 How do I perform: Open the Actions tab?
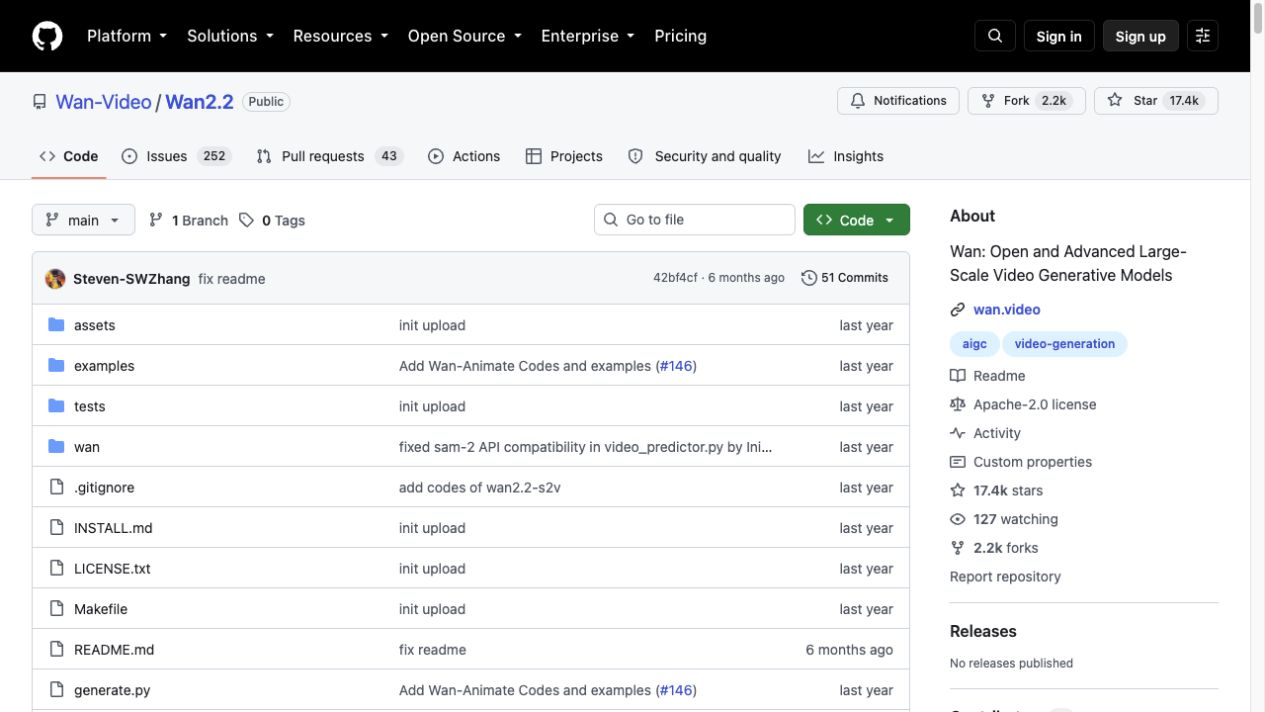click(x=464, y=156)
